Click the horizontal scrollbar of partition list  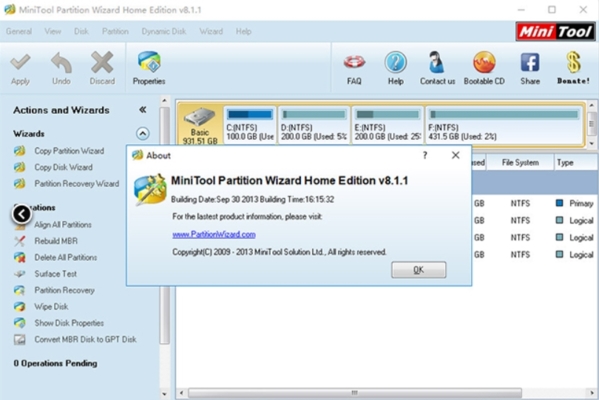click(355, 393)
